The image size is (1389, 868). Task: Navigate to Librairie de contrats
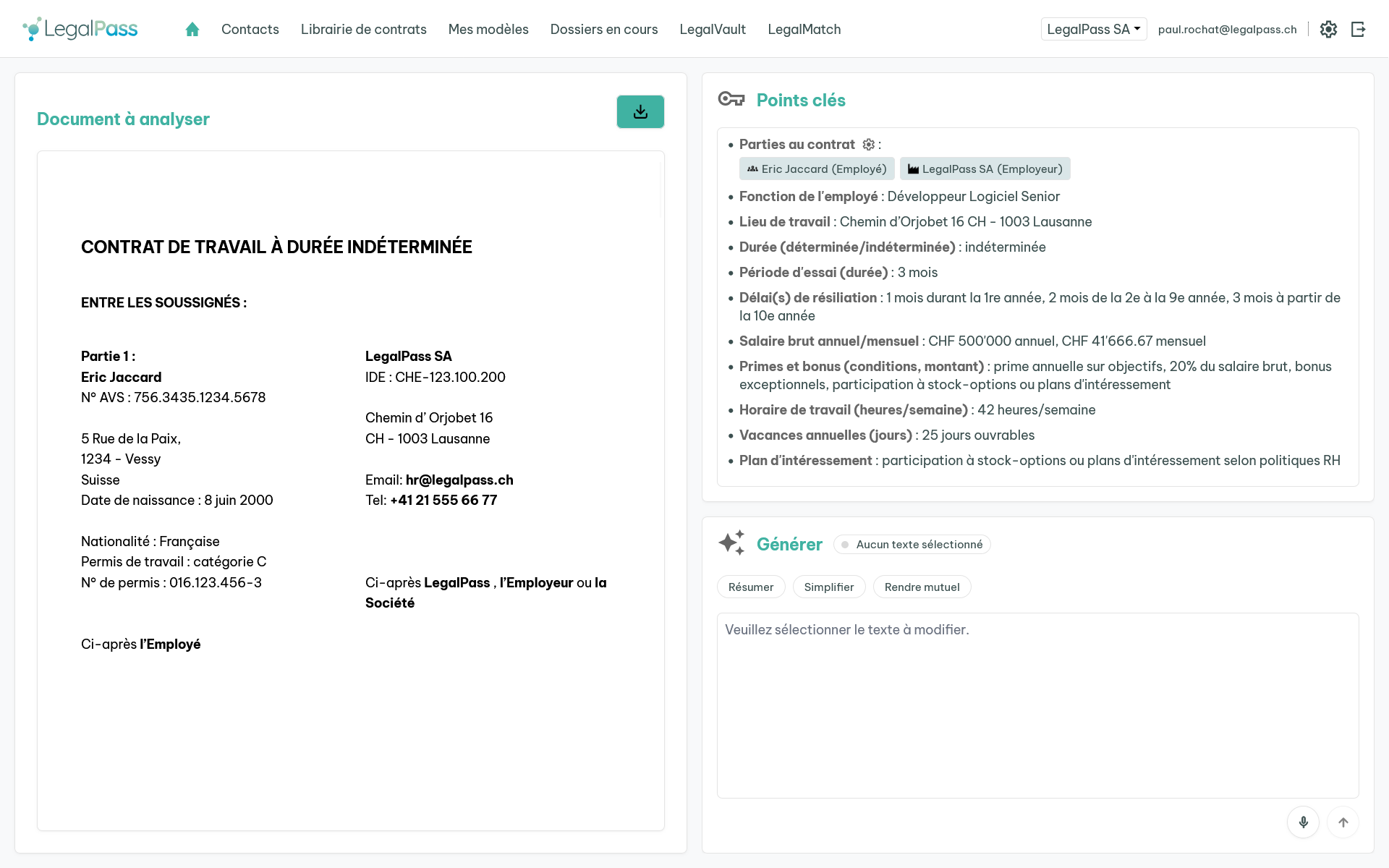click(x=364, y=29)
